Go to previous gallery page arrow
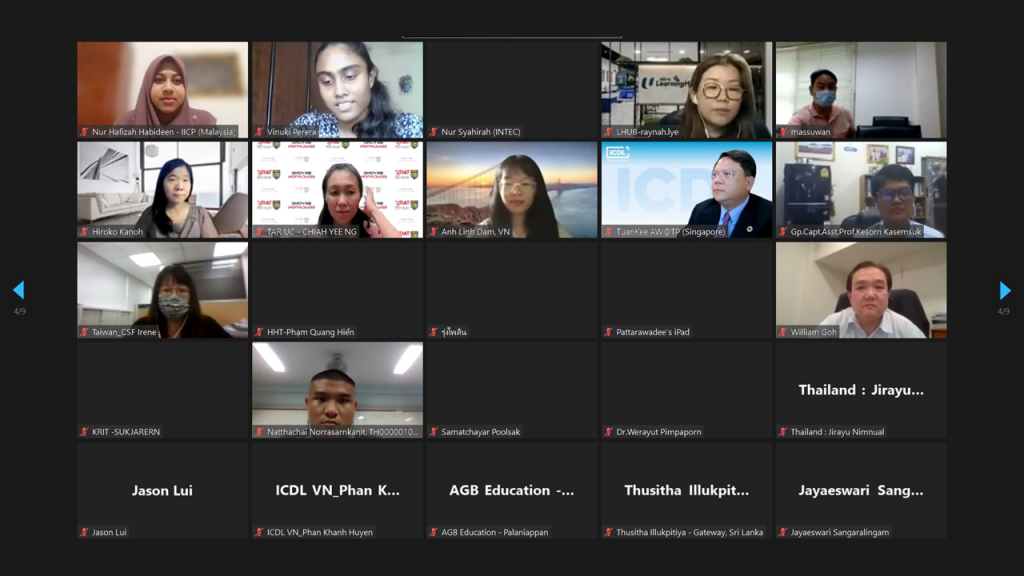1024x576 pixels. 19,290
